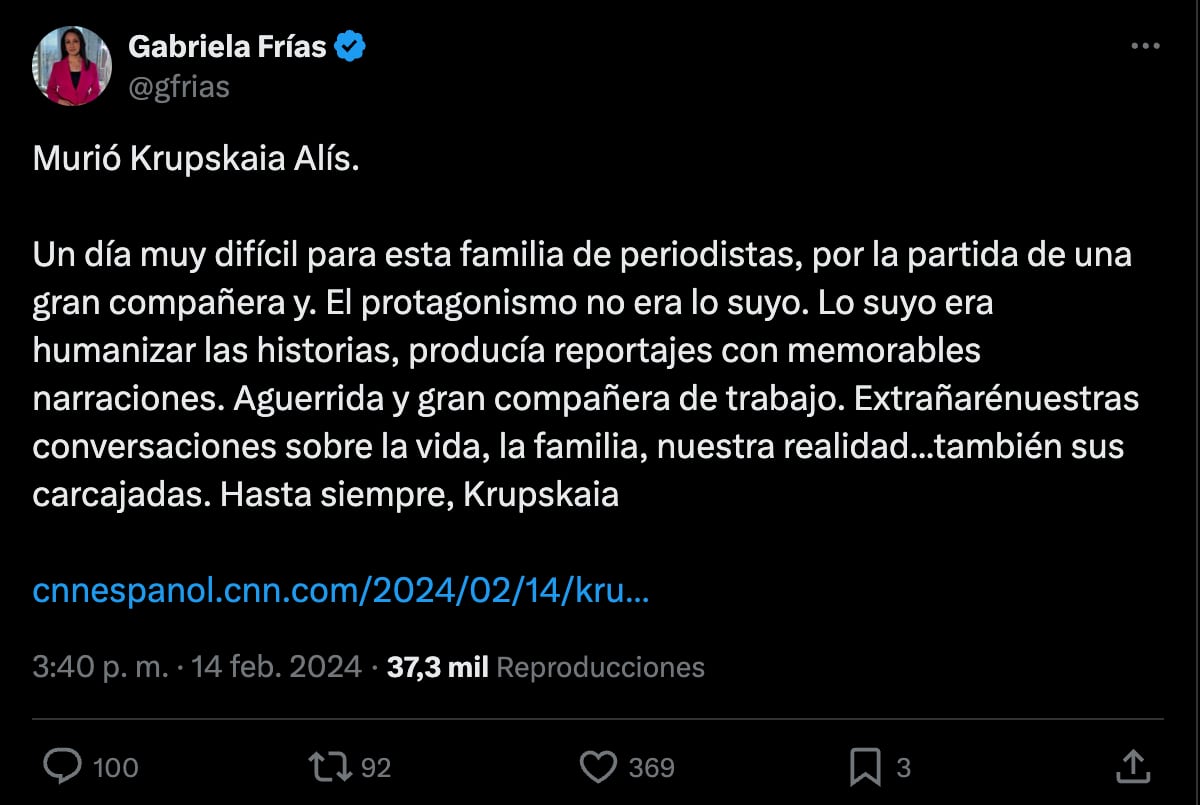
Task: Click Gabriela Frías profile picture
Action: tap(71, 64)
